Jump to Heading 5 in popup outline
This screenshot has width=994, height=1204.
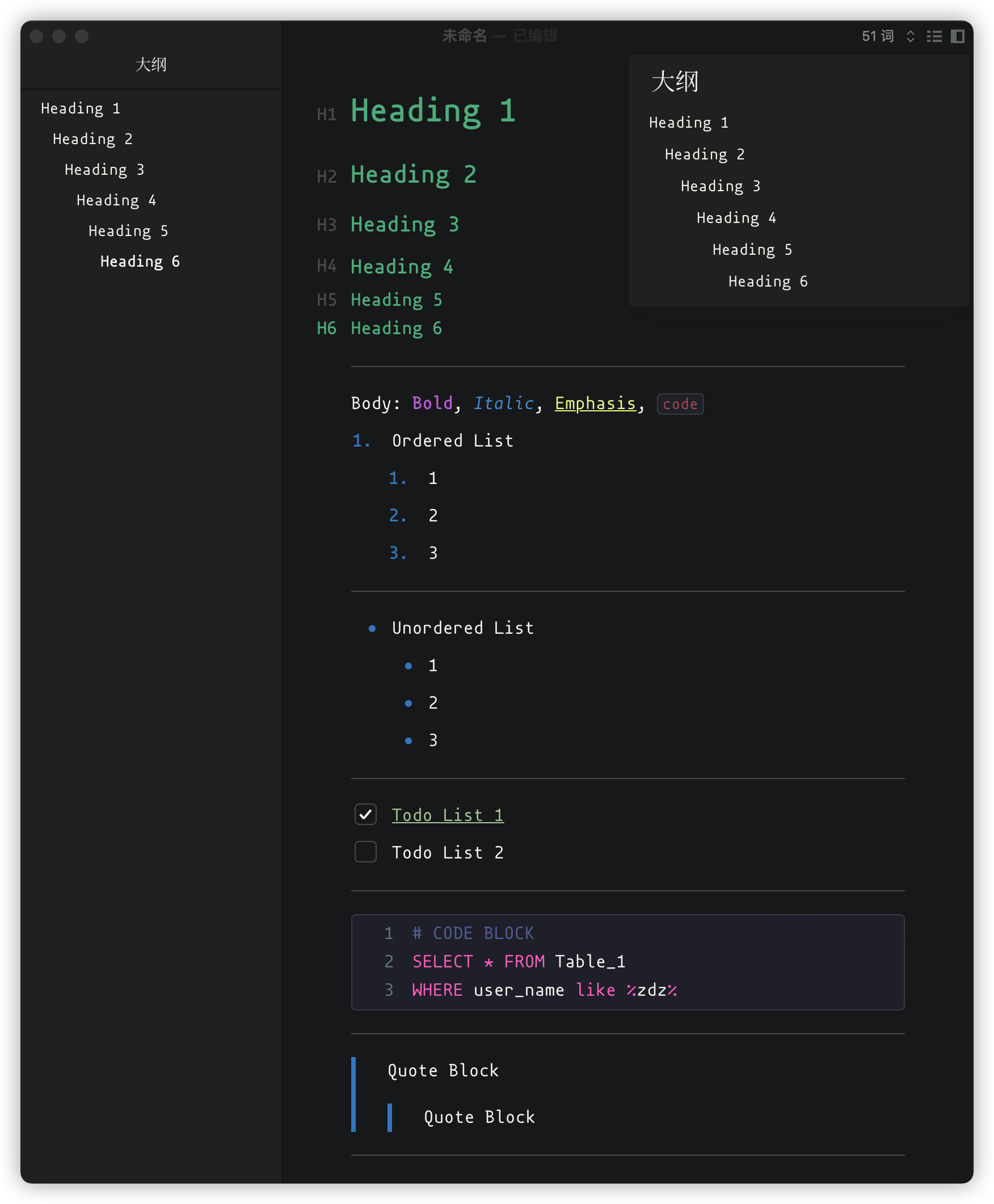pos(753,250)
